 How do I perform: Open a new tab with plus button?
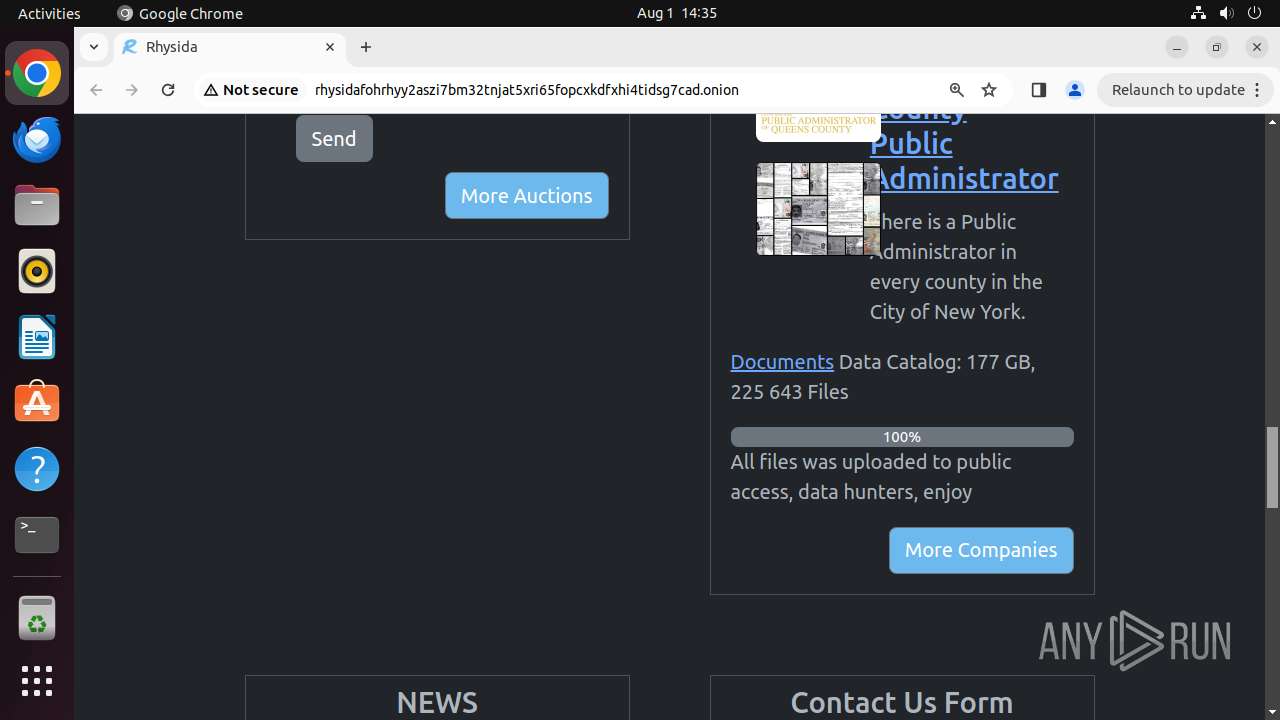[x=366, y=47]
